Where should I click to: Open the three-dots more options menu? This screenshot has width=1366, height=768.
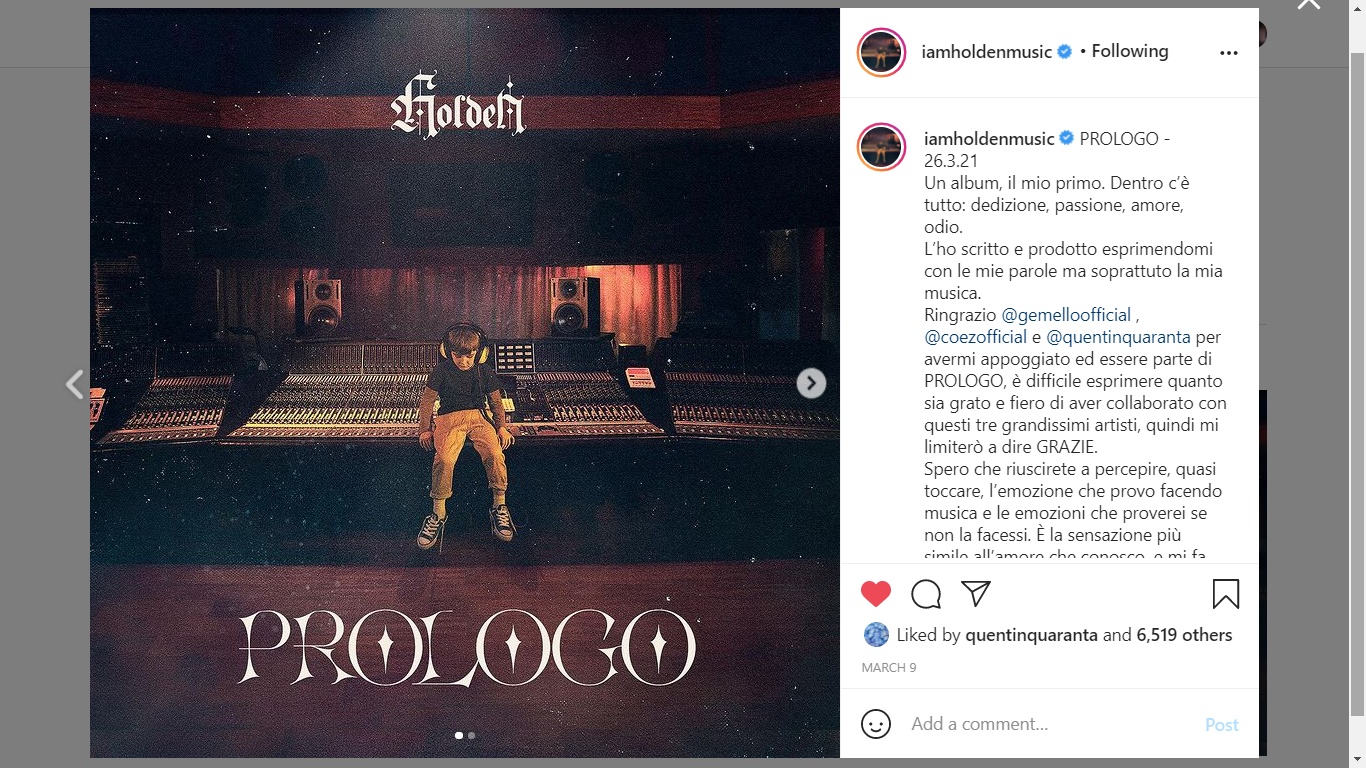1229,53
